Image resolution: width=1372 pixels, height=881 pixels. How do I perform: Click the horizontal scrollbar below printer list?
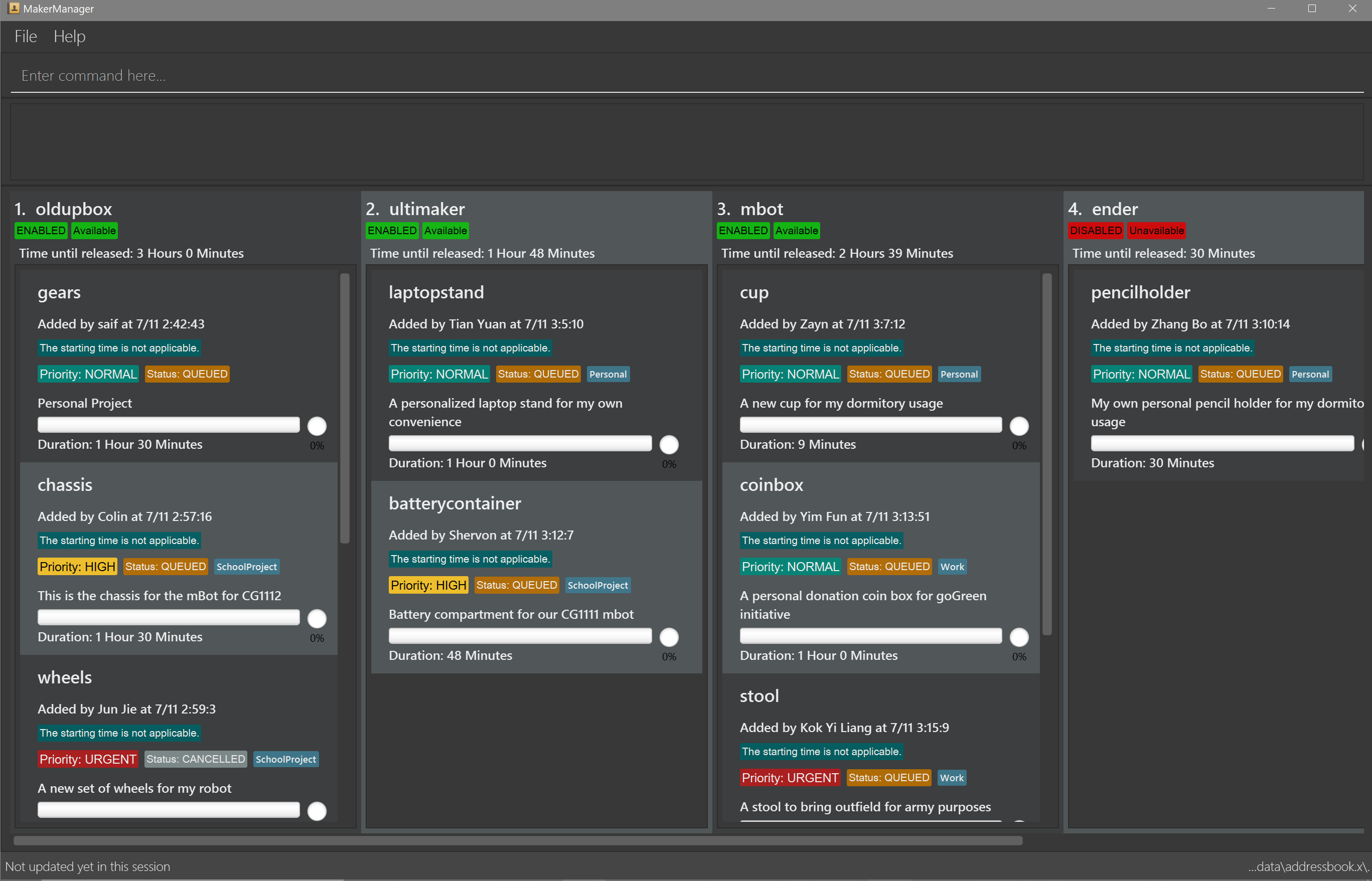click(x=517, y=840)
